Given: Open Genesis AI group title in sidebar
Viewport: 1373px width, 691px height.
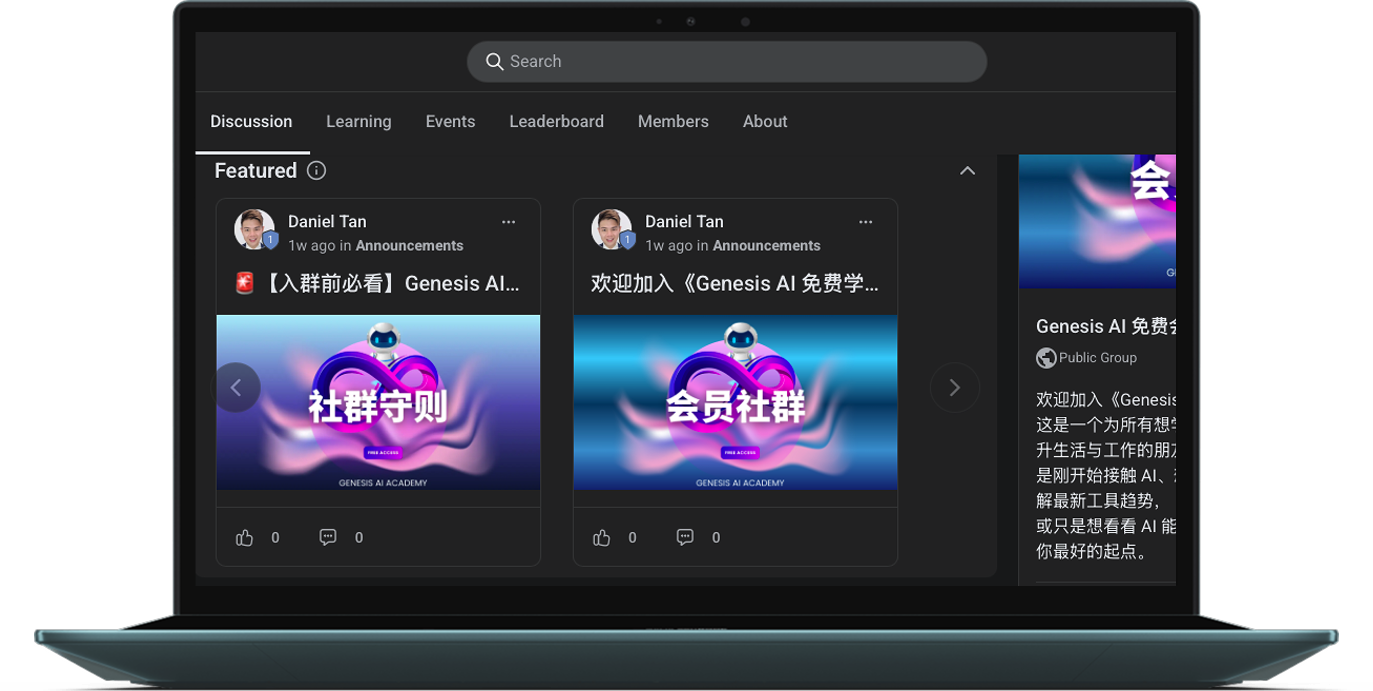Looking at the screenshot, I should point(1106,326).
